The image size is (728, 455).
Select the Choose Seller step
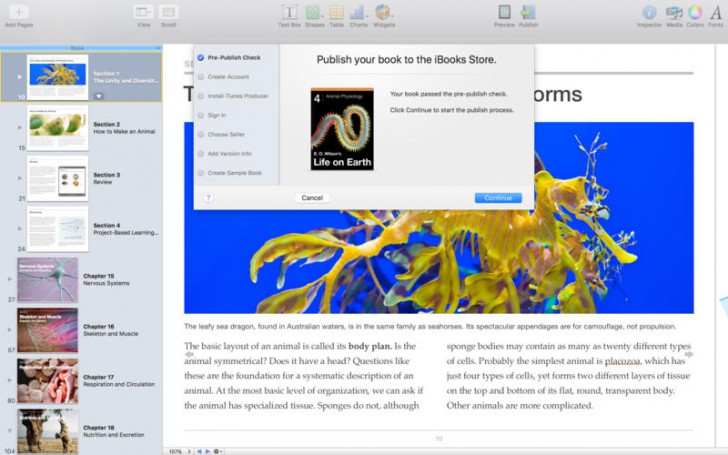pos(221,134)
